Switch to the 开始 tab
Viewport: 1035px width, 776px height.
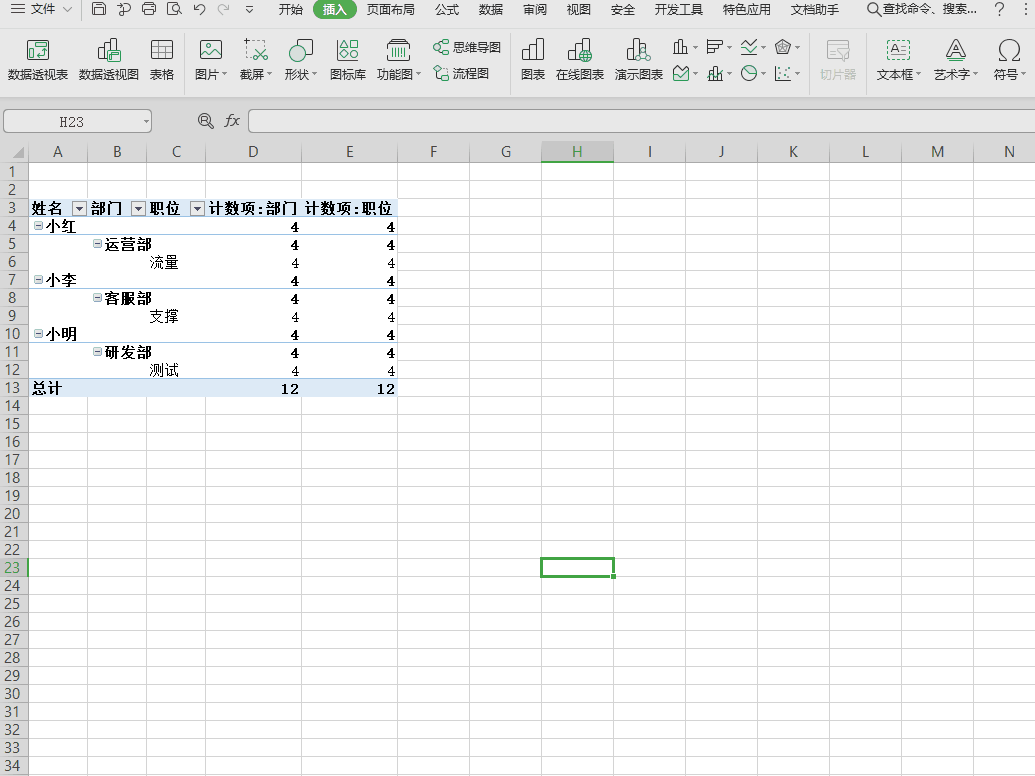pyautogui.click(x=290, y=10)
